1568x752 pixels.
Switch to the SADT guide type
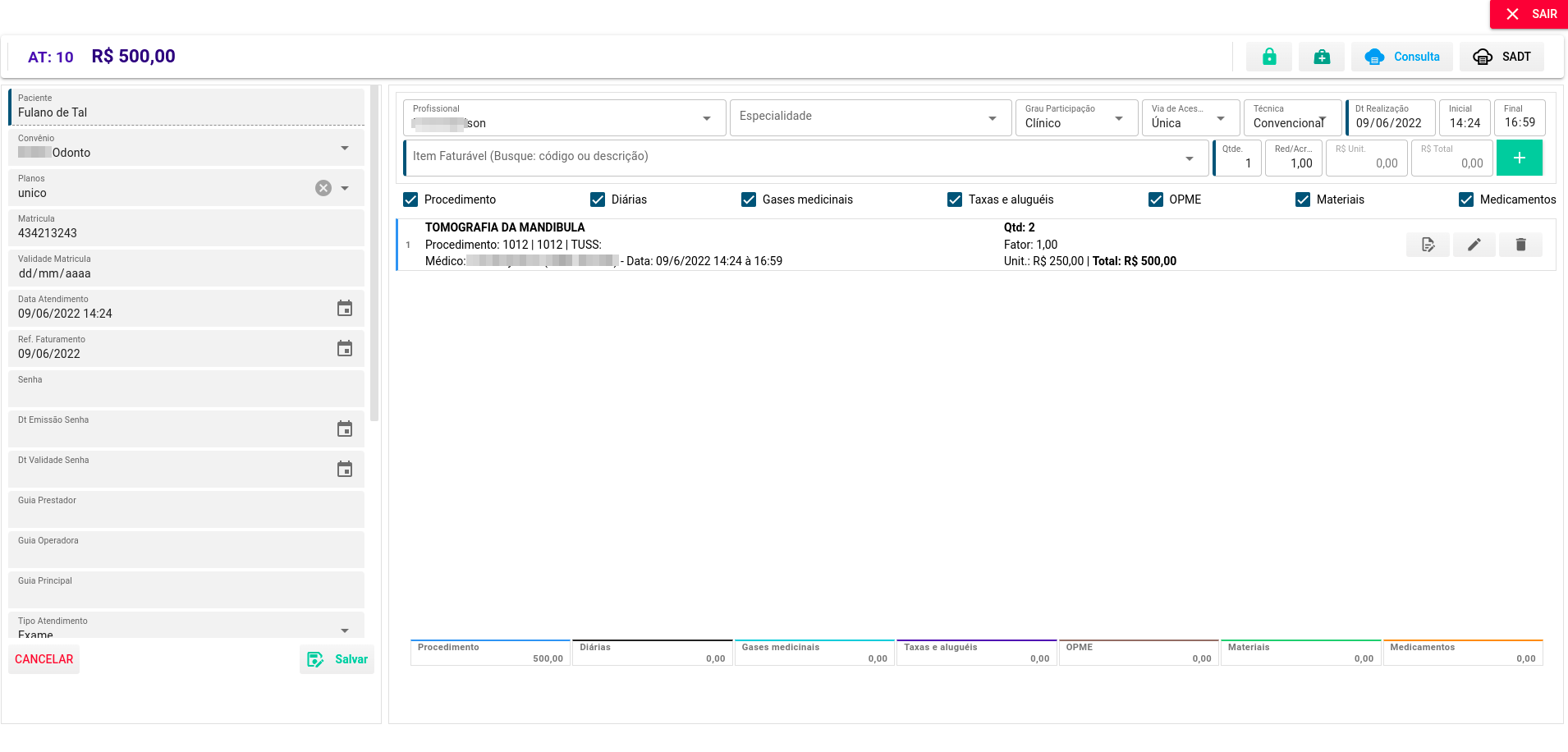(1502, 57)
